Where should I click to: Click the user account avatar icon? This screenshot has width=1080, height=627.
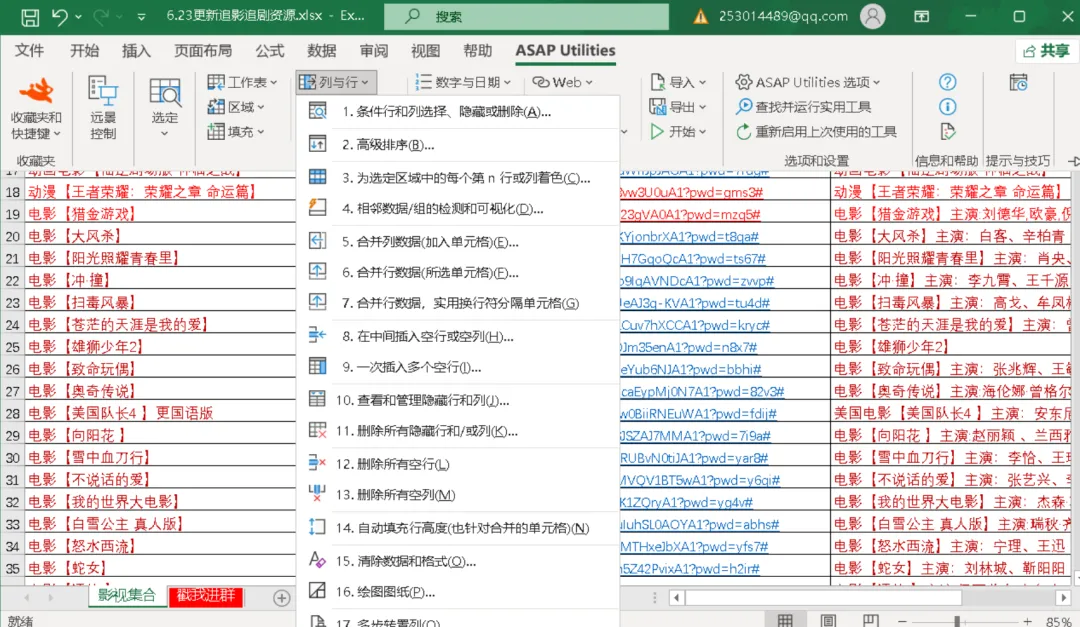pos(872,17)
